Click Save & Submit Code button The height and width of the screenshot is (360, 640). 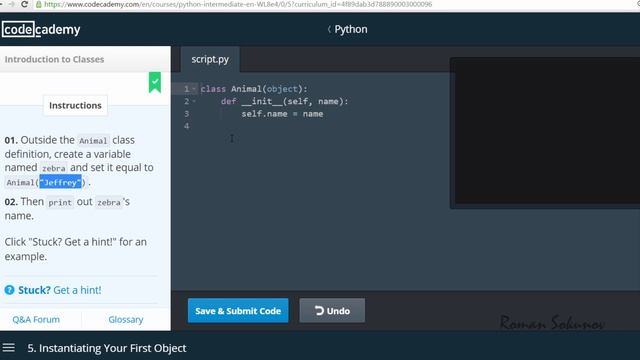click(x=238, y=311)
